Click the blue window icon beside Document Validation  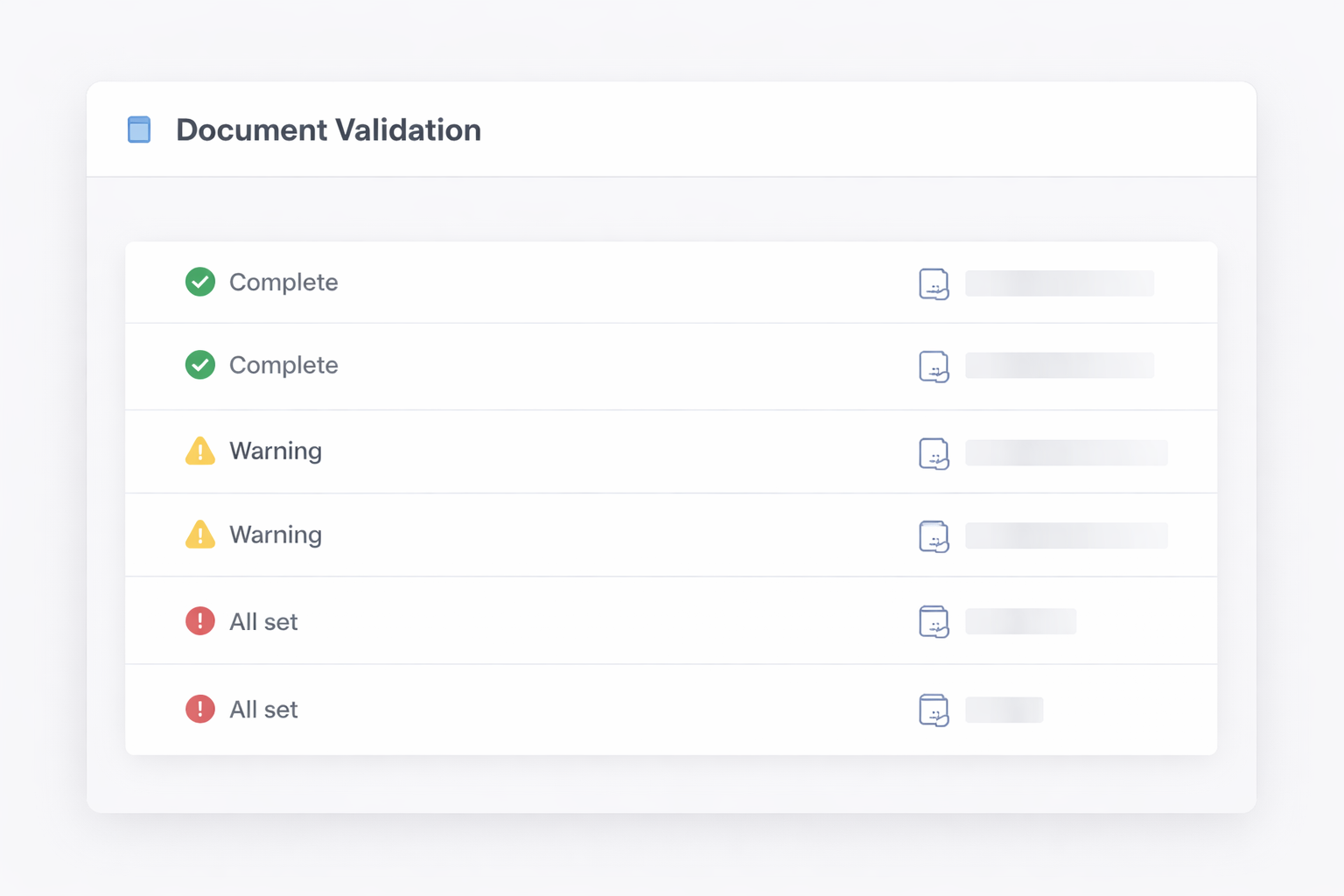139,129
